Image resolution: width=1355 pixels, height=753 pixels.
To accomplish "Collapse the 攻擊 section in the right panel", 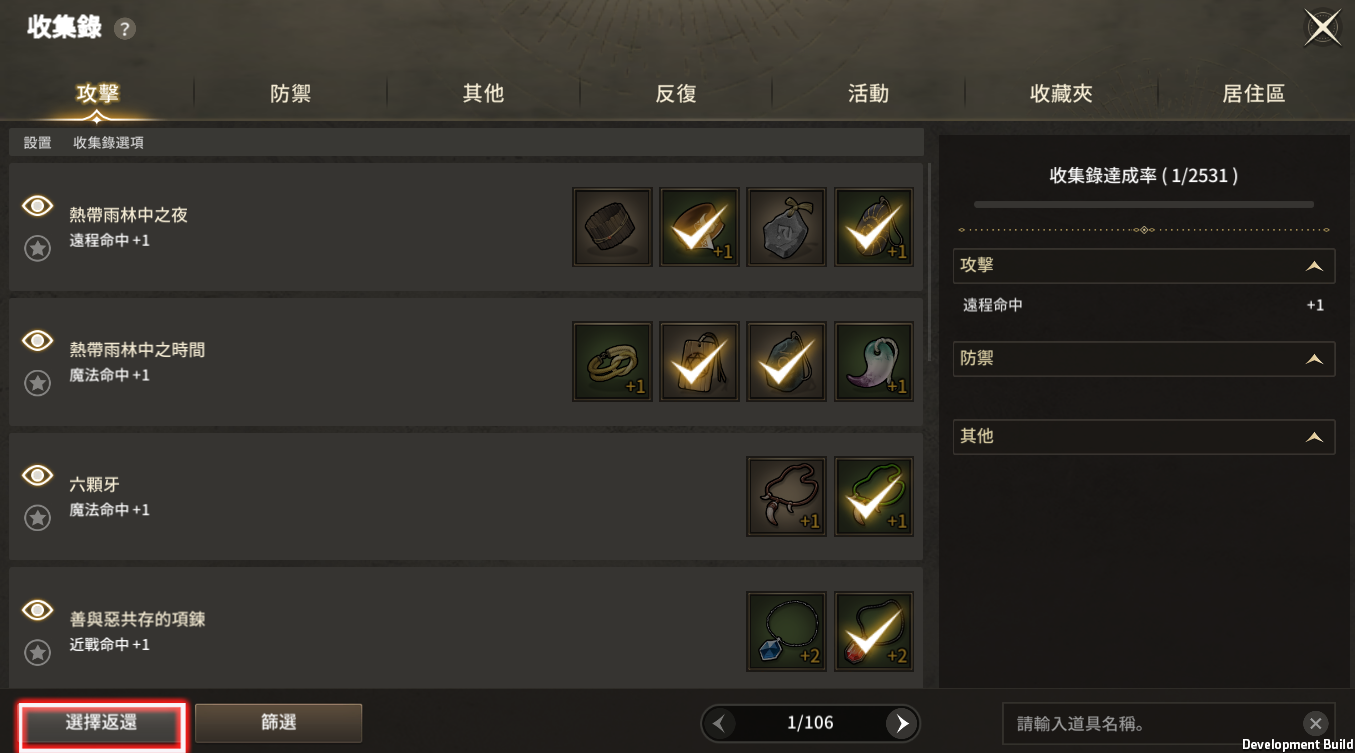I will (x=1315, y=266).
